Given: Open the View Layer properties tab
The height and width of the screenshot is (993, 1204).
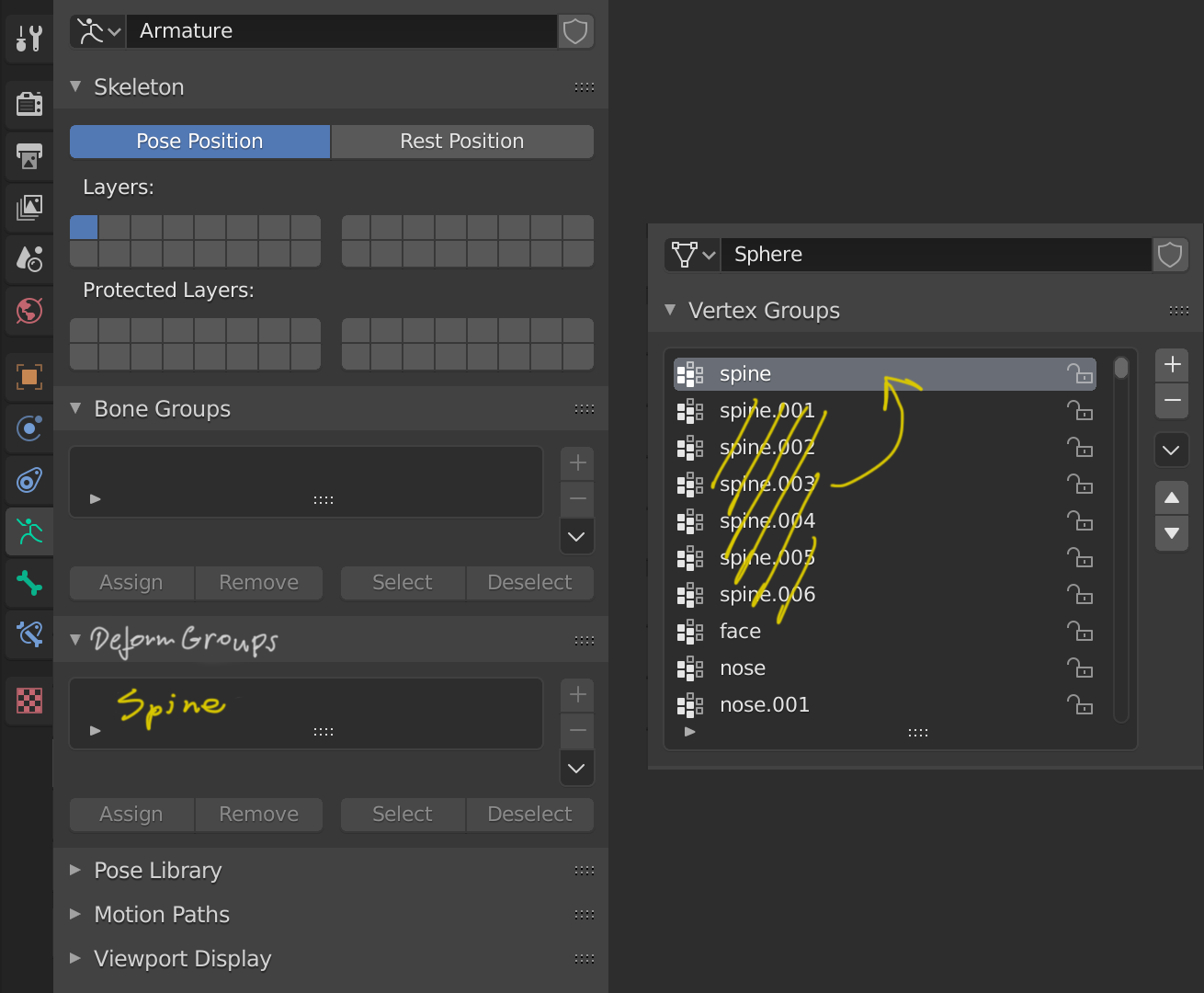Looking at the screenshot, I should point(29,207).
